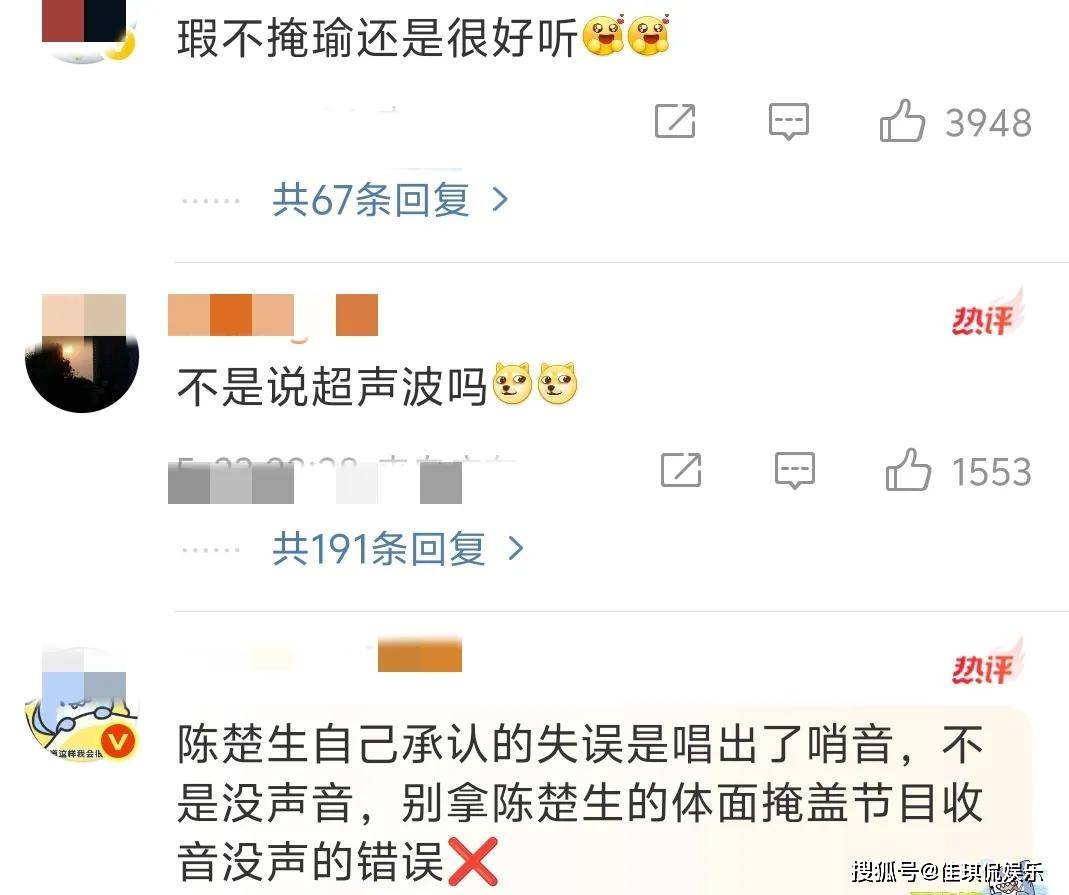Click the chevron beside 共191条回复
Viewport: 1069px width, 895px height.
[516, 549]
